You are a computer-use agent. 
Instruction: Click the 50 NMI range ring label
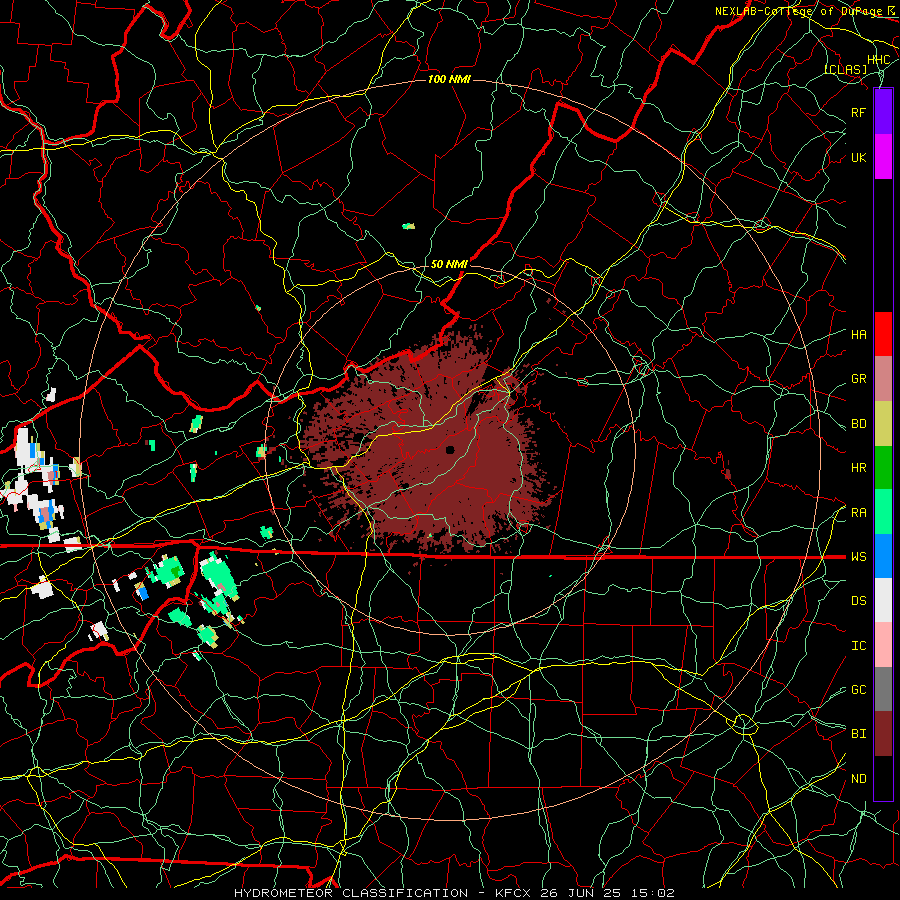tap(449, 264)
